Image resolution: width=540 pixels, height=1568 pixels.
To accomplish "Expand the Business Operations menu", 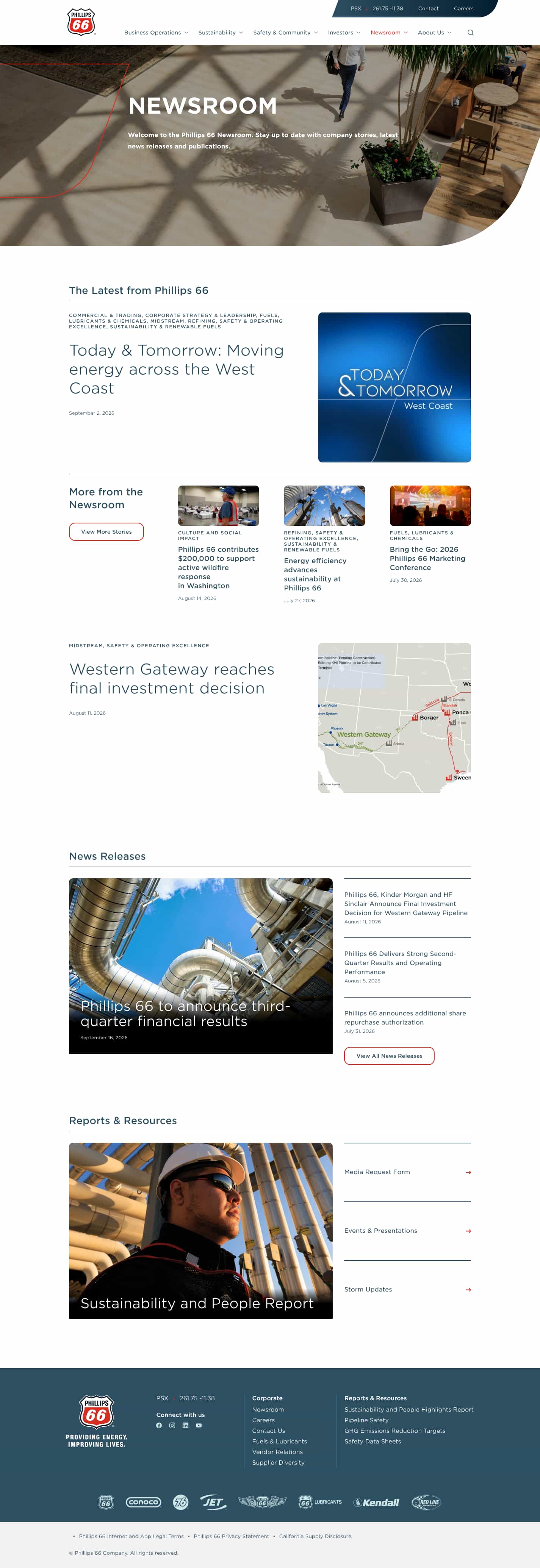I will tap(157, 33).
